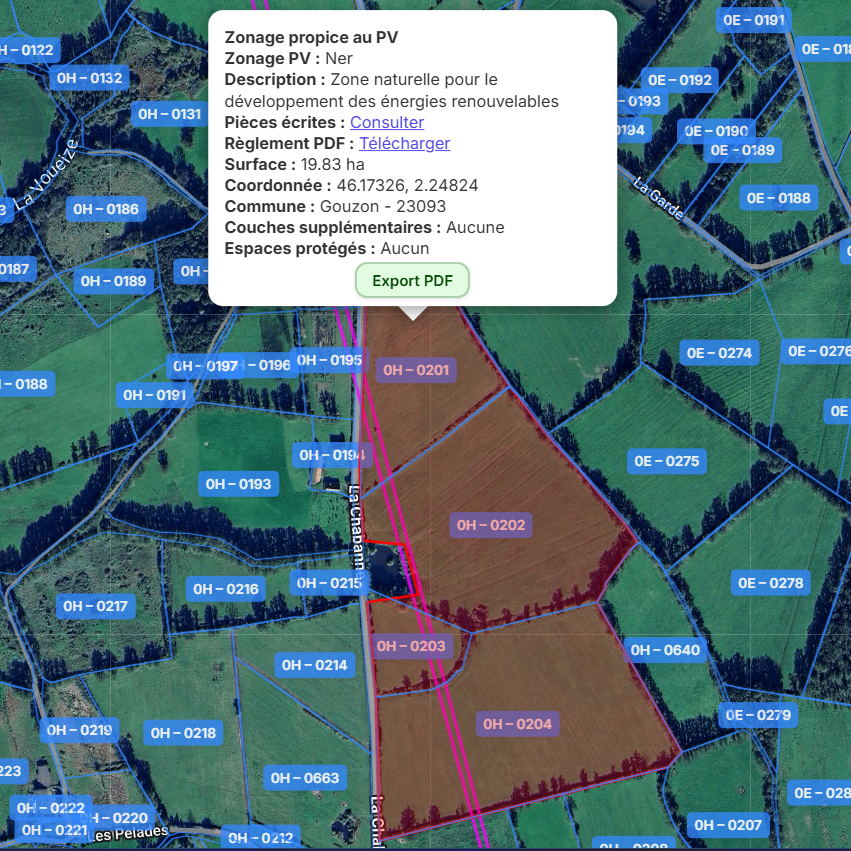Select parcel label 0H – 0202

point(490,525)
